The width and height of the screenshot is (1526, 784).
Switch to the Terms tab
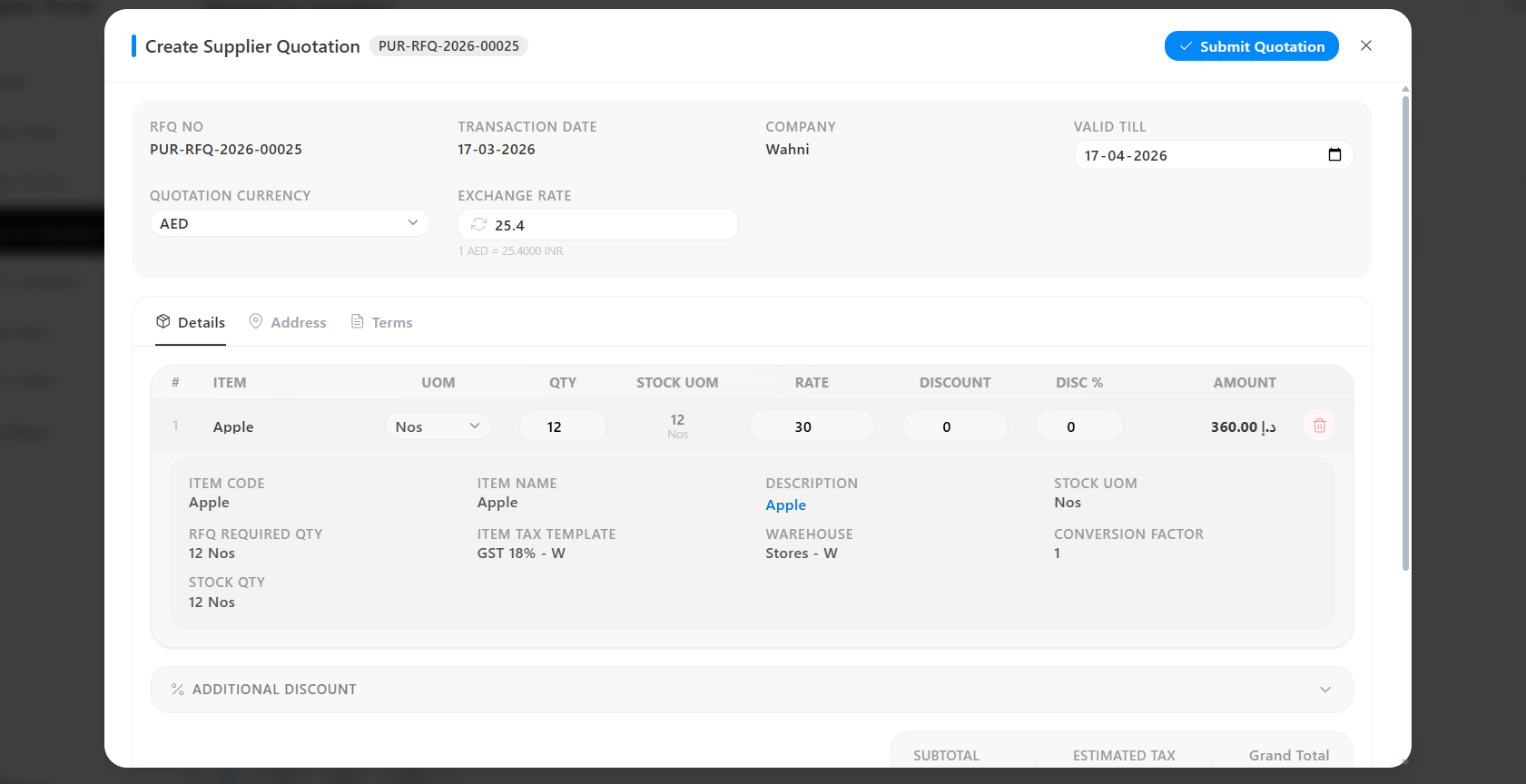click(x=382, y=322)
